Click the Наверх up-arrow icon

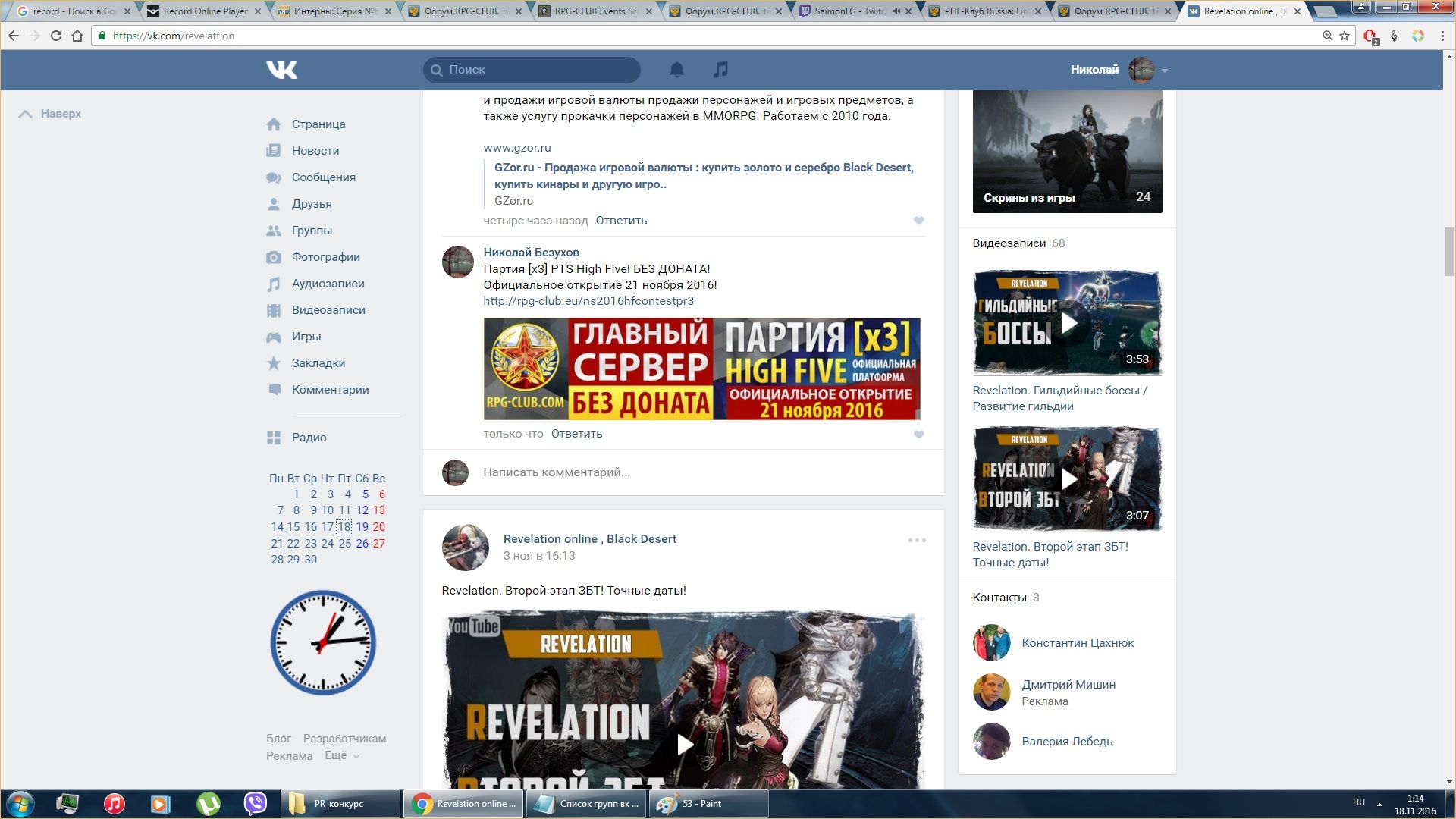point(25,114)
